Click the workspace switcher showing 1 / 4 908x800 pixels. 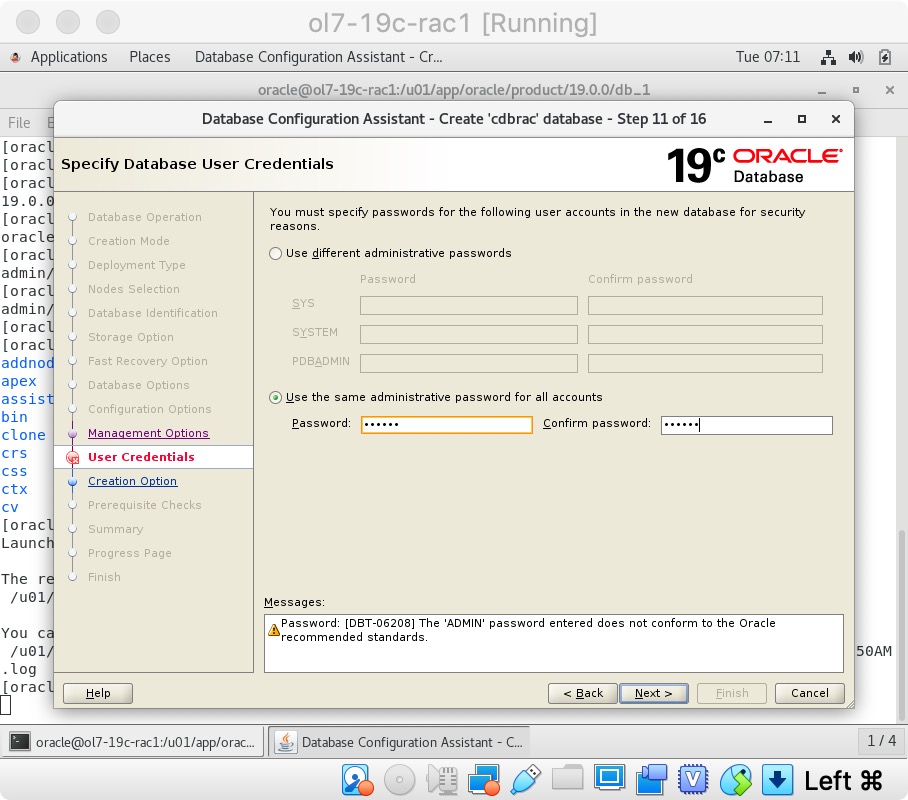pos(881,740)
